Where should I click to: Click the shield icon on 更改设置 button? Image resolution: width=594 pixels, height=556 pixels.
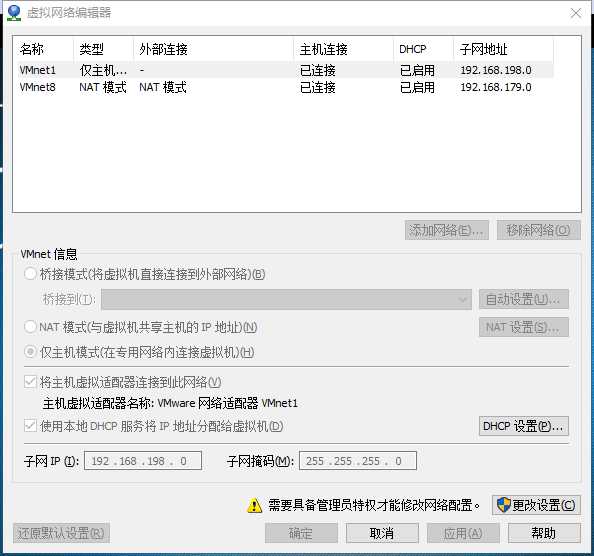tap(504, 505)
